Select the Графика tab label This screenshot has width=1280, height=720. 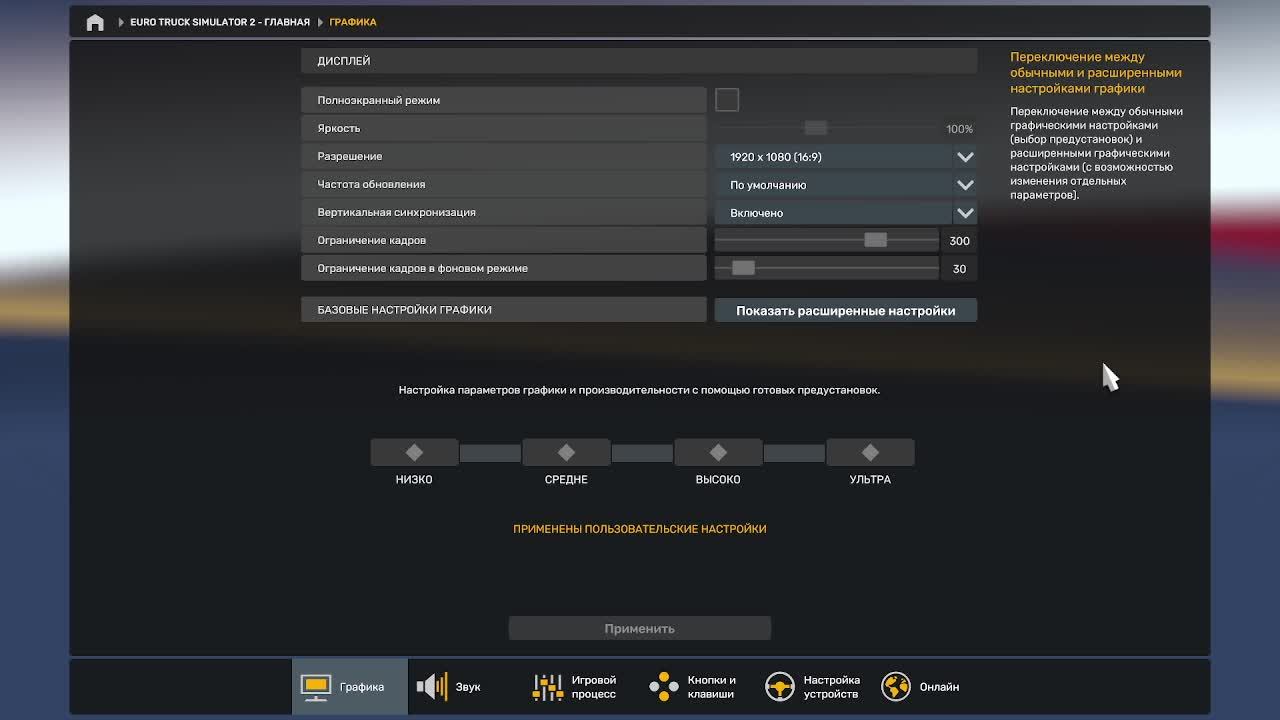pos(362,687)
